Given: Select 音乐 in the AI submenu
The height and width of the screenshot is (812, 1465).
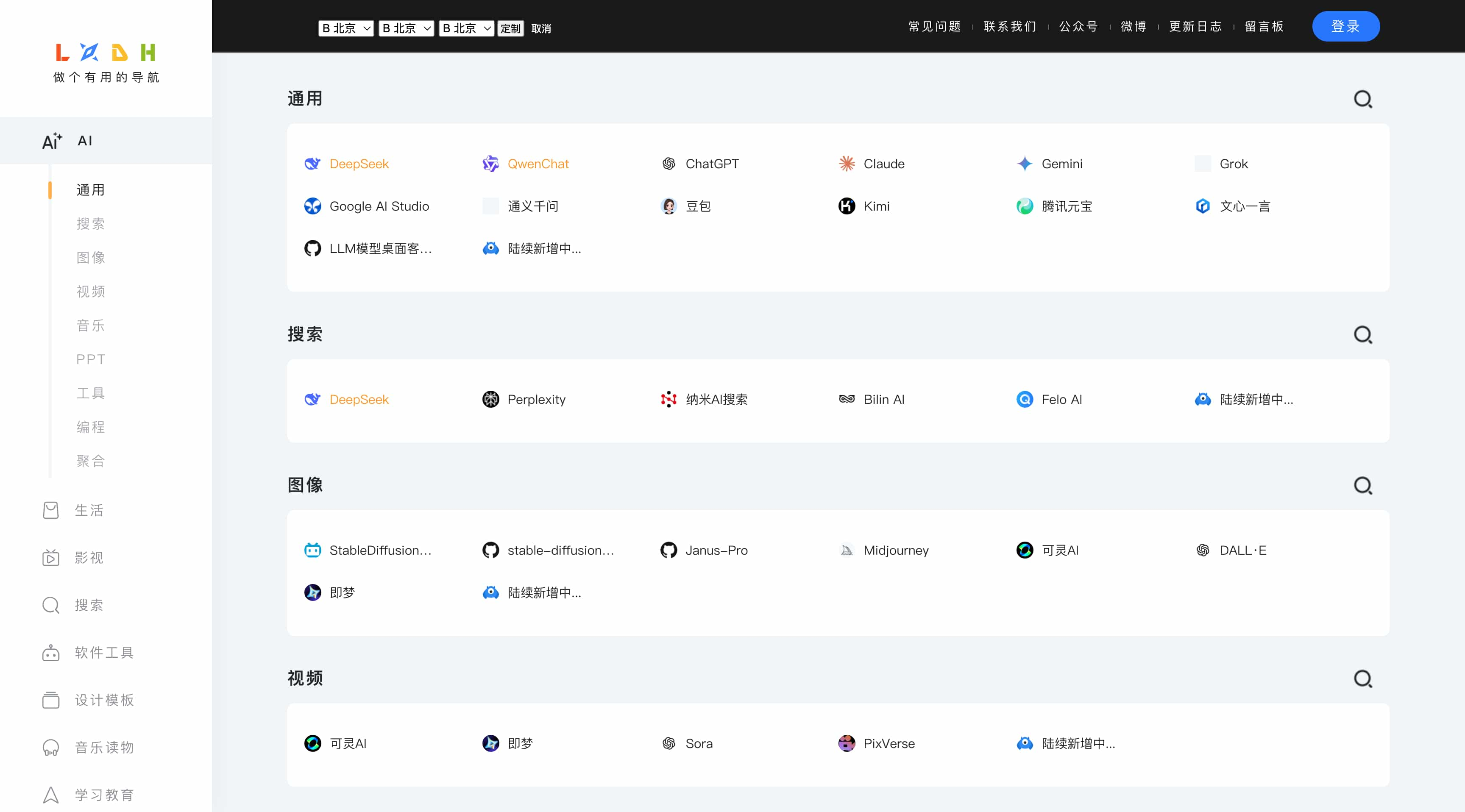Looking at the screenshot, I should click(90, 325).
